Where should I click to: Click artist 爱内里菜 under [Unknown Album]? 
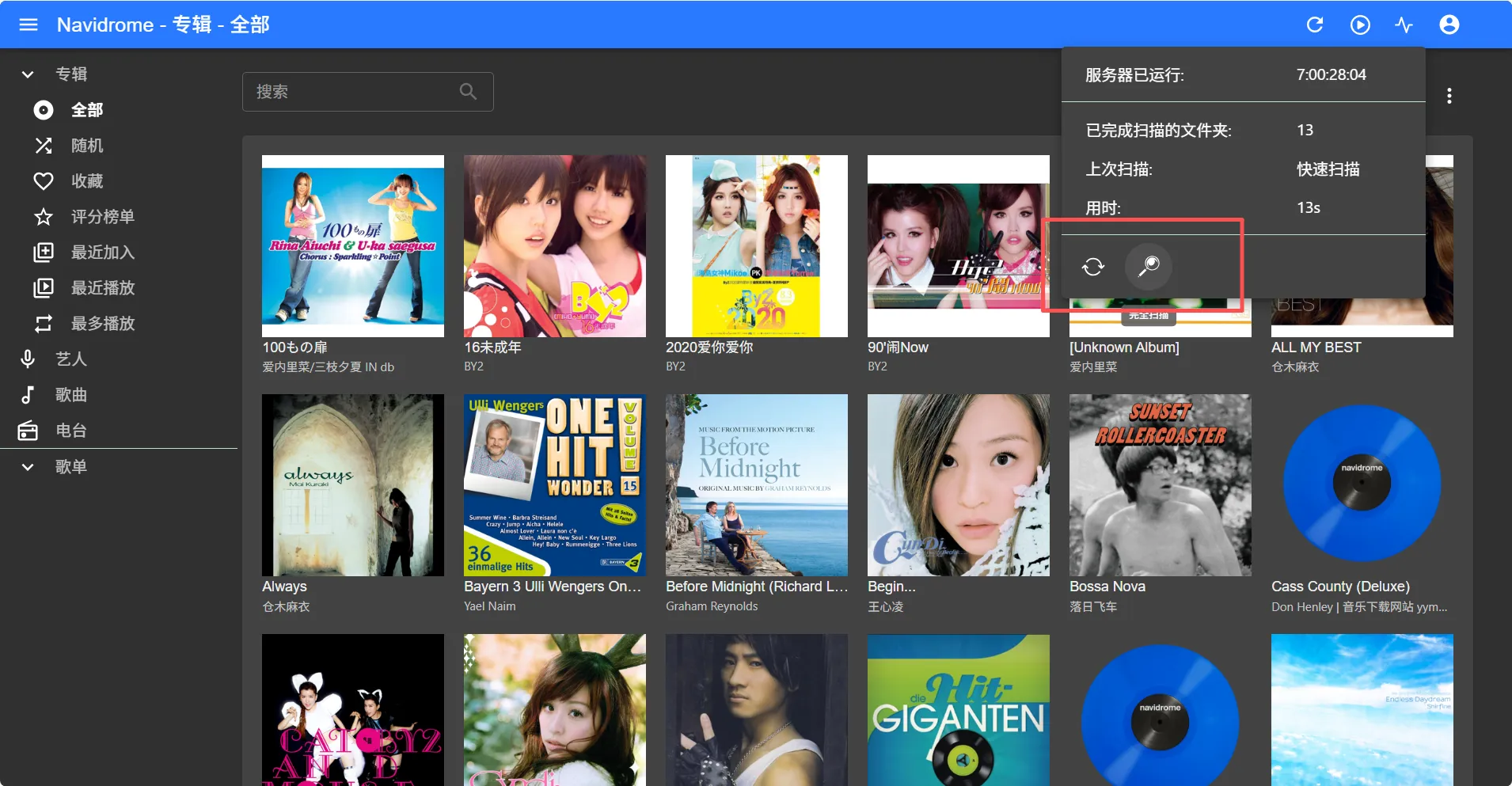(x=1093, y=367)
